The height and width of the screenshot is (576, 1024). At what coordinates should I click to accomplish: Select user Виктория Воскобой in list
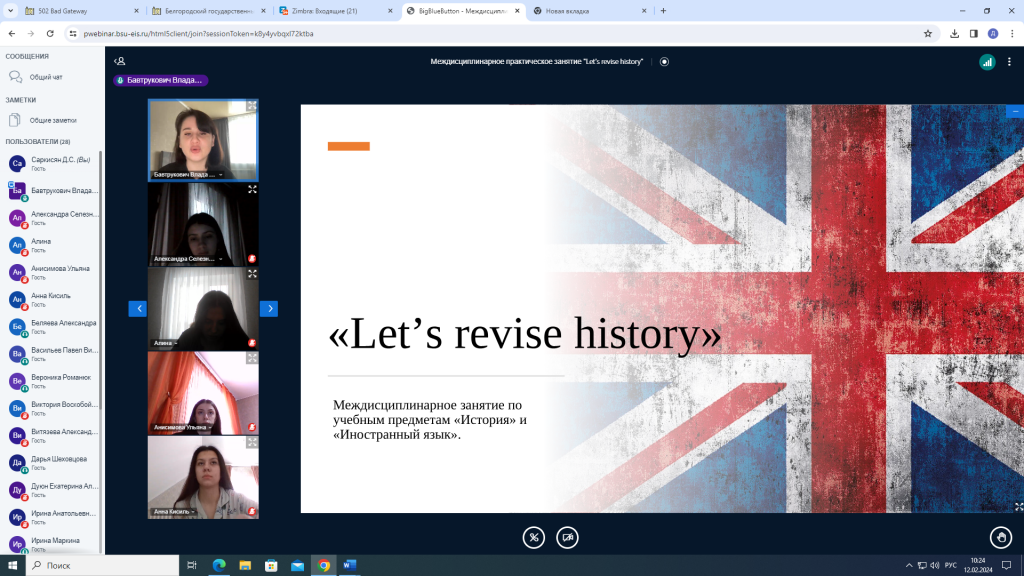click(x=51, y=408)
